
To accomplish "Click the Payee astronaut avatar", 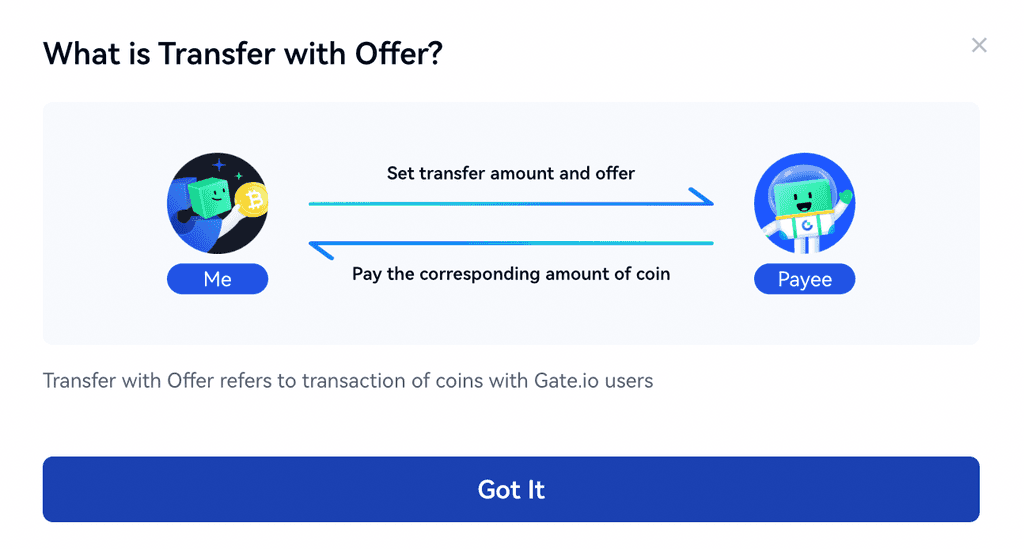I will point(804,204).
